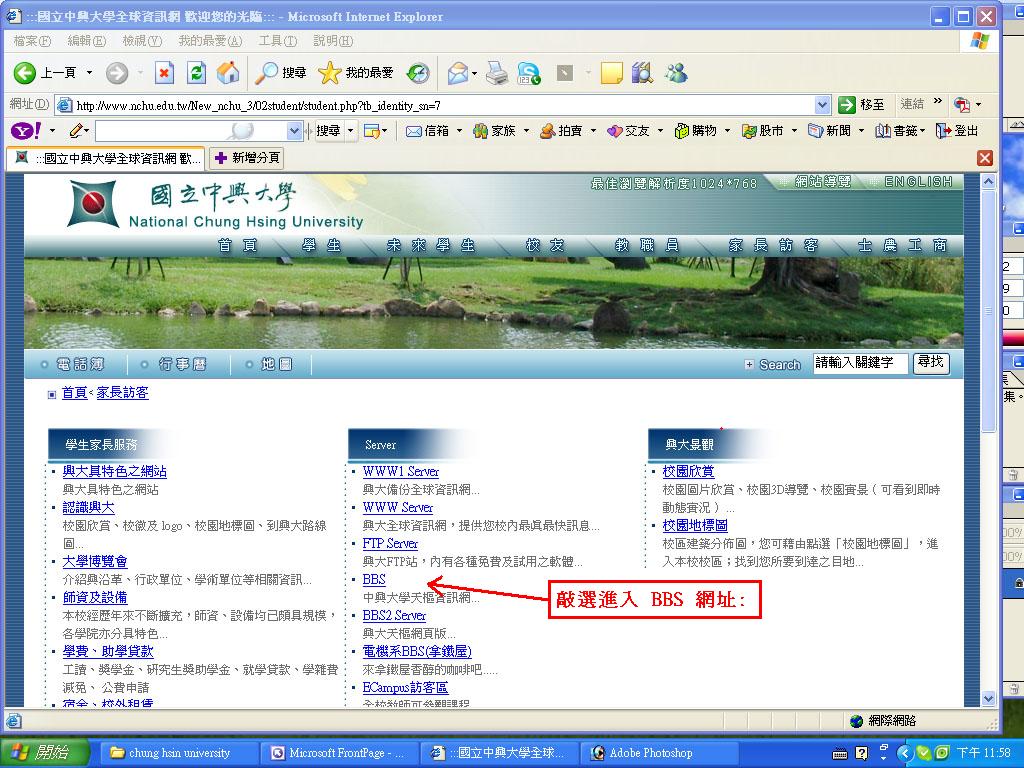Open Yahoo 信箱 mail button
Screen dimensions: 1024x768
(x=428, y=131)
